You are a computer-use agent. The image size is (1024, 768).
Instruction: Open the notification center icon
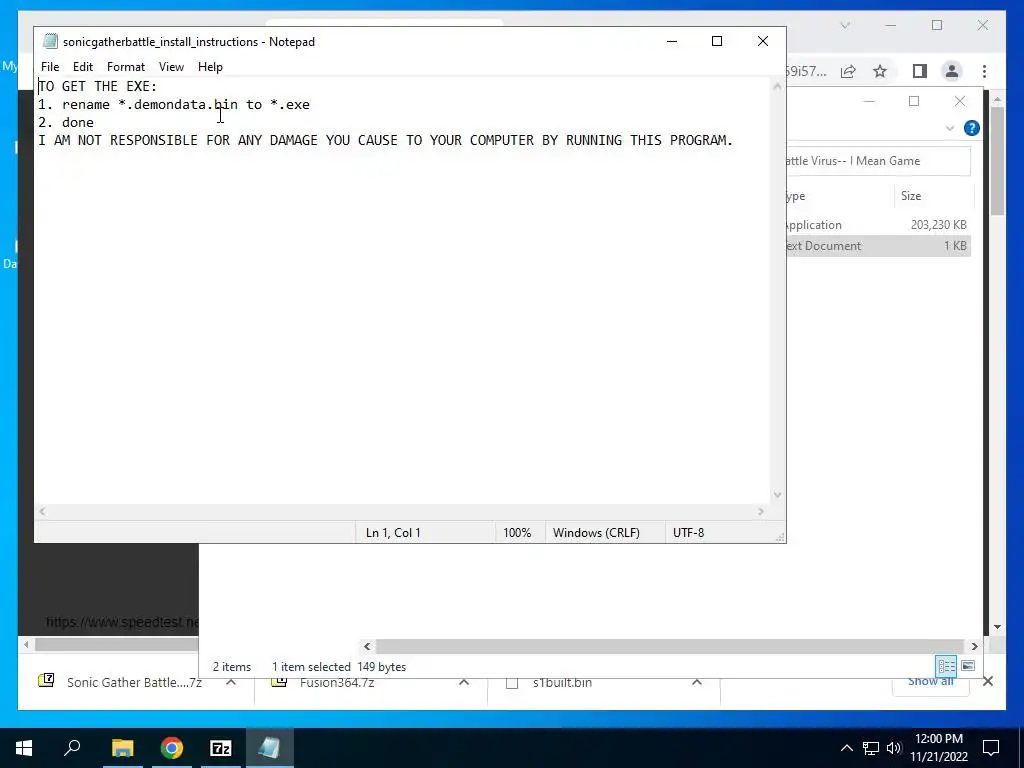(991, 748)
